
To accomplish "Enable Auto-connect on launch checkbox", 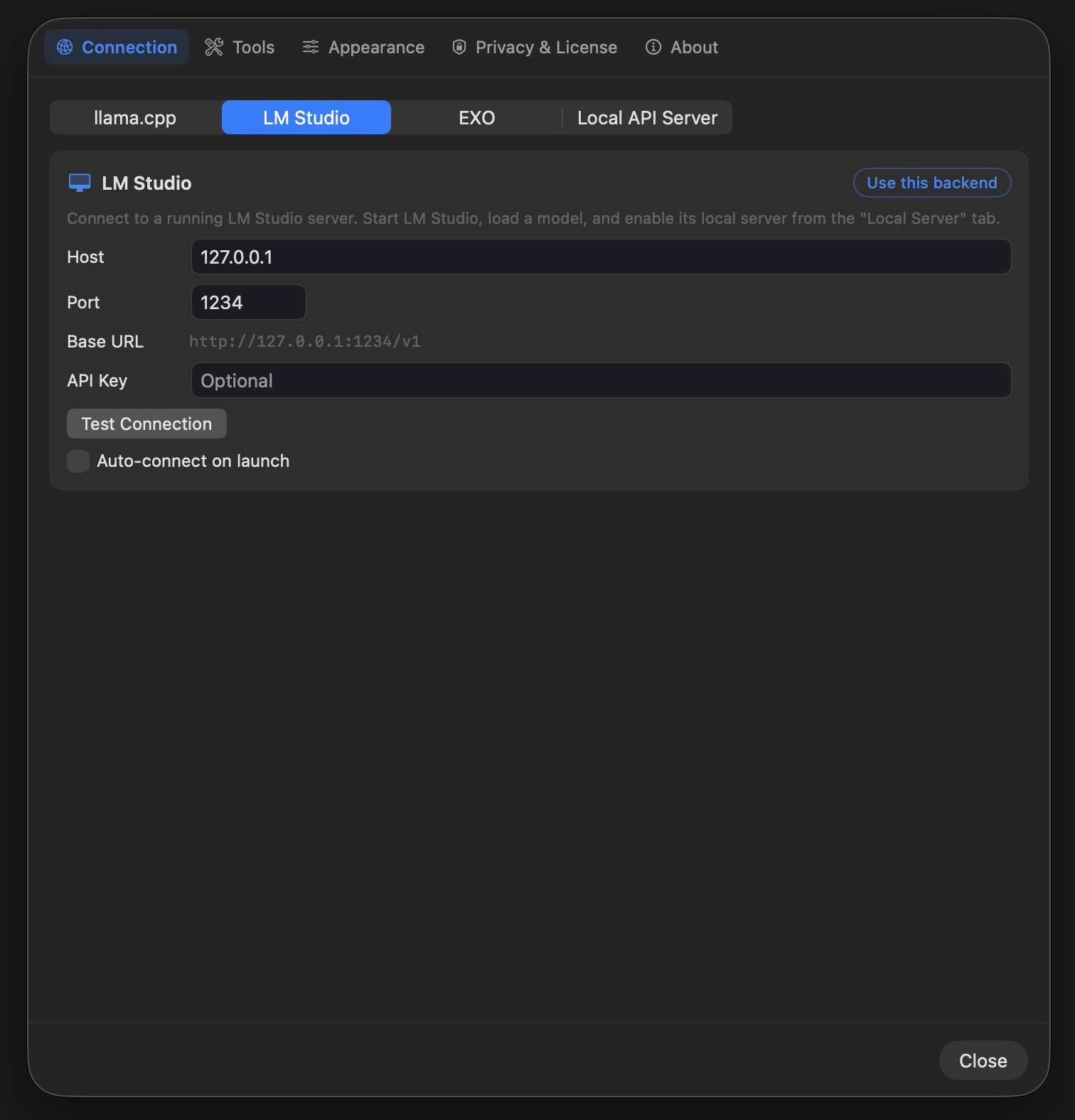I will tap(78, 461).
